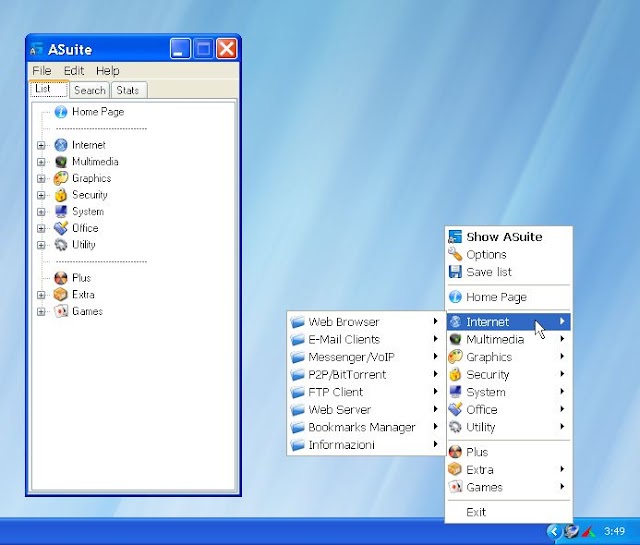Screen dimensions: 640x545
Task: Click the System monitor icon in ASuite tree
Action: click(x=61, y=211)
